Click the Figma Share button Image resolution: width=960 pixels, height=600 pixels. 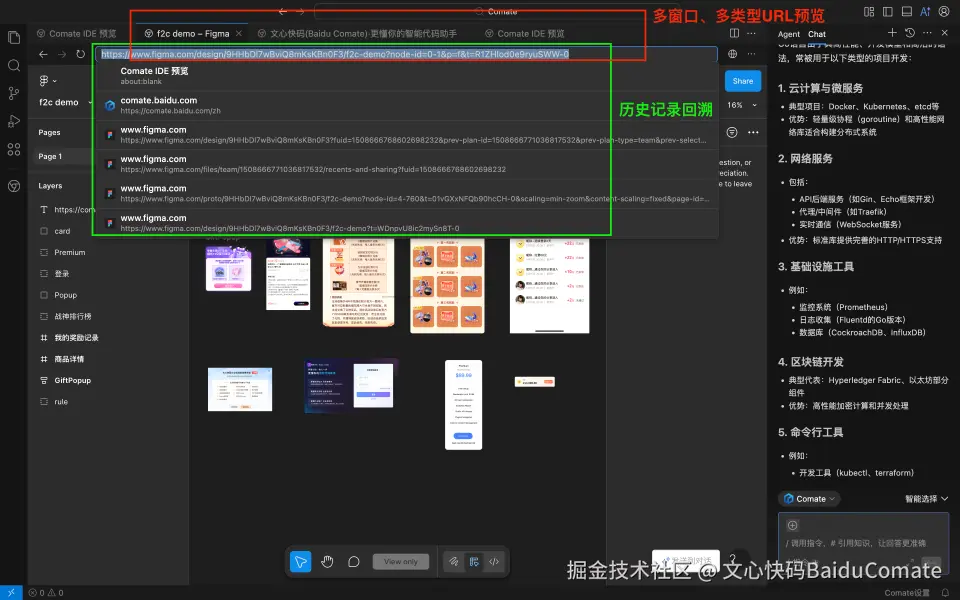743,81
